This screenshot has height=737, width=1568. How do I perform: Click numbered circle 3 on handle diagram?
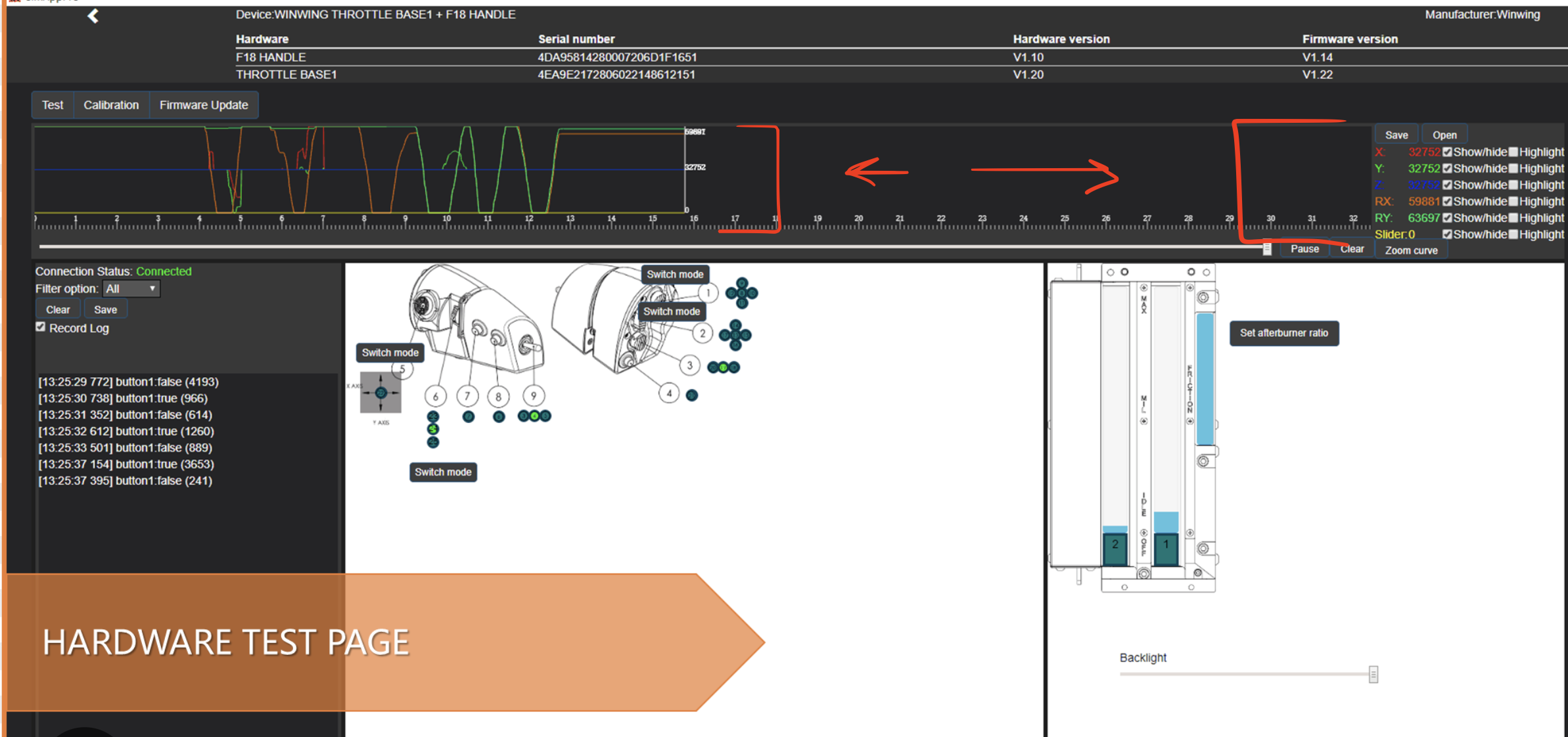click(x=689, y=365)
